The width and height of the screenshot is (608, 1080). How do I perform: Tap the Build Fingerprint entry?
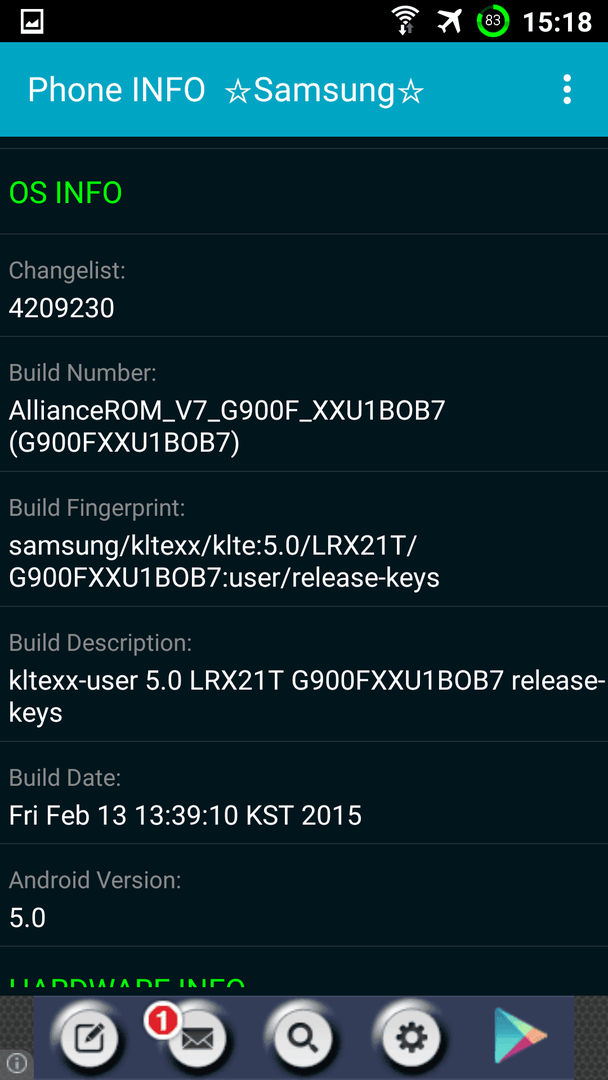tap(304, 539)
